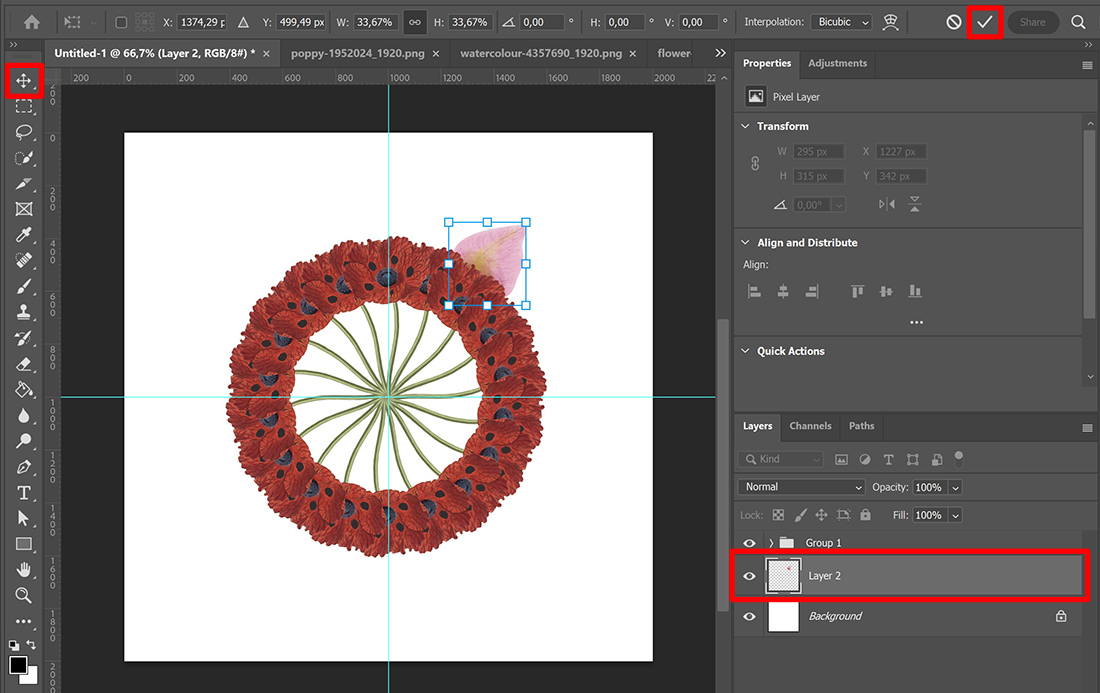1100x693 pixels.
Task: Commit the transform with the checkmark button
Action: pyautogui.click(x=984, y=21)
